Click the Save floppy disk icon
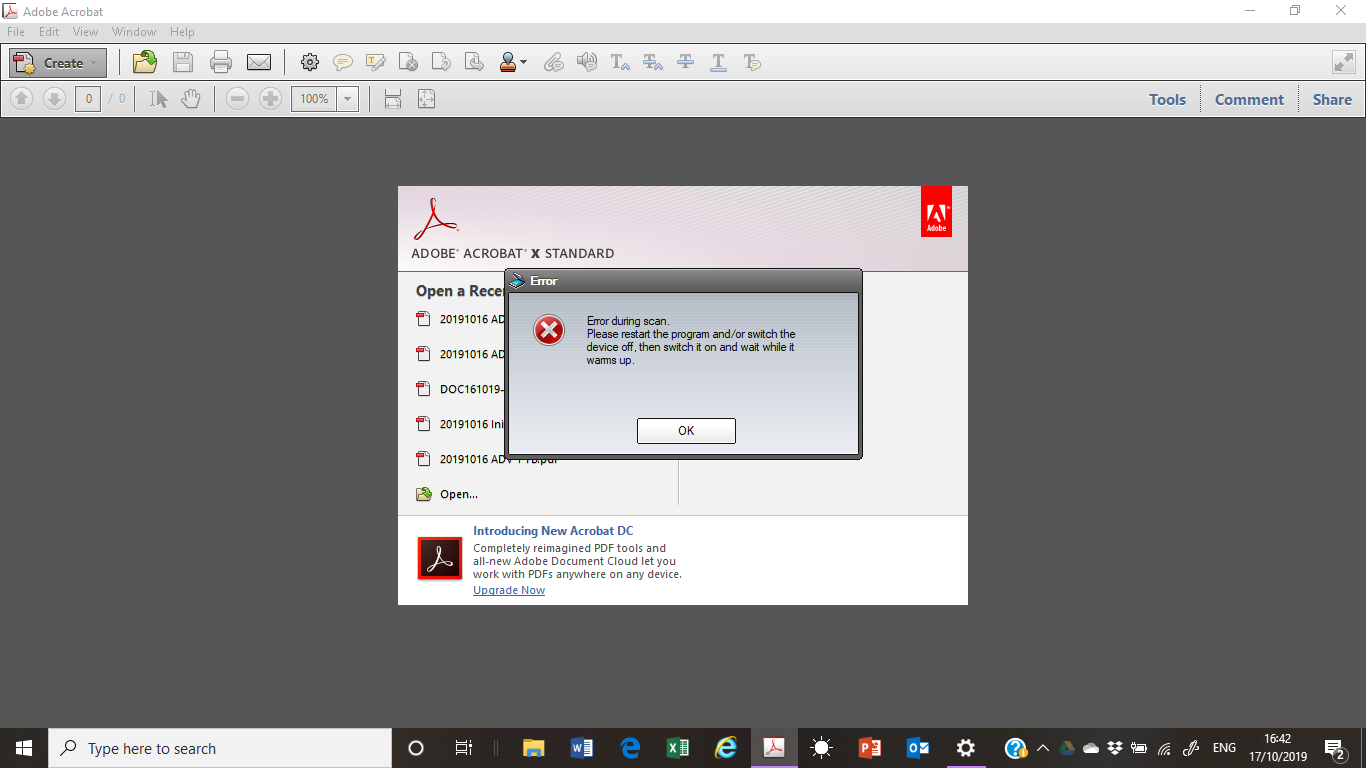 tap(183, 62)
